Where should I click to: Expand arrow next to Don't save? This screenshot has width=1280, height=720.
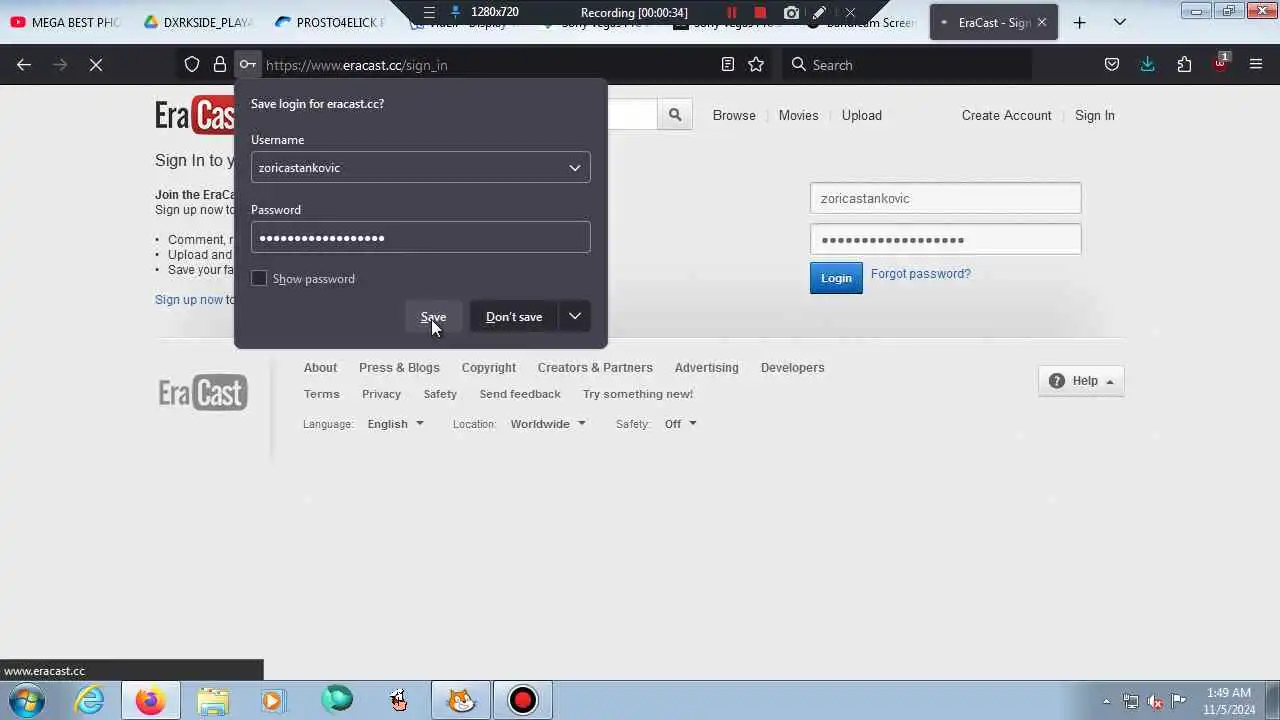tap(575, 317)
